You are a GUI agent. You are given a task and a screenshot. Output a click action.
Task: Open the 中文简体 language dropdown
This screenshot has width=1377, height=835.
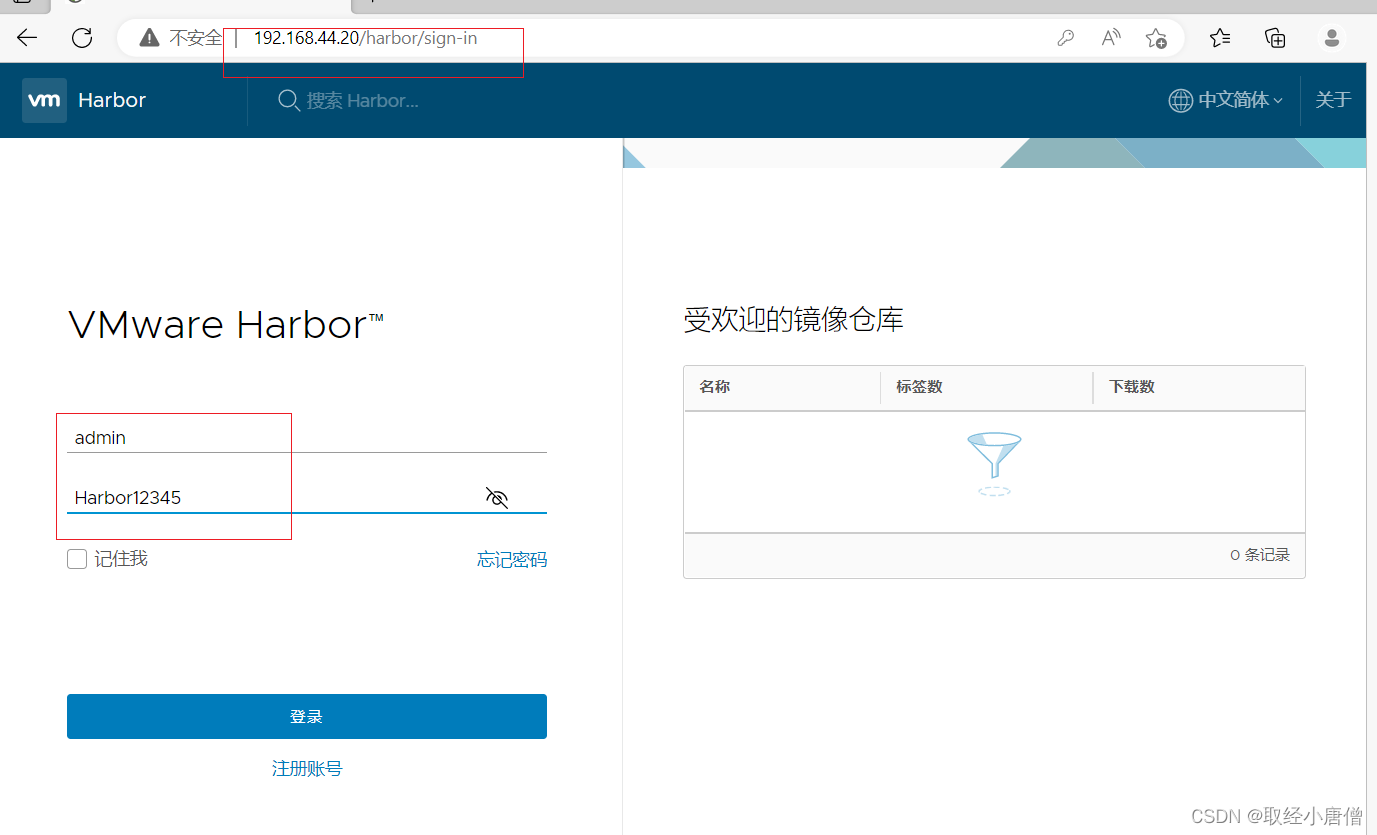tap(1240, 100)
